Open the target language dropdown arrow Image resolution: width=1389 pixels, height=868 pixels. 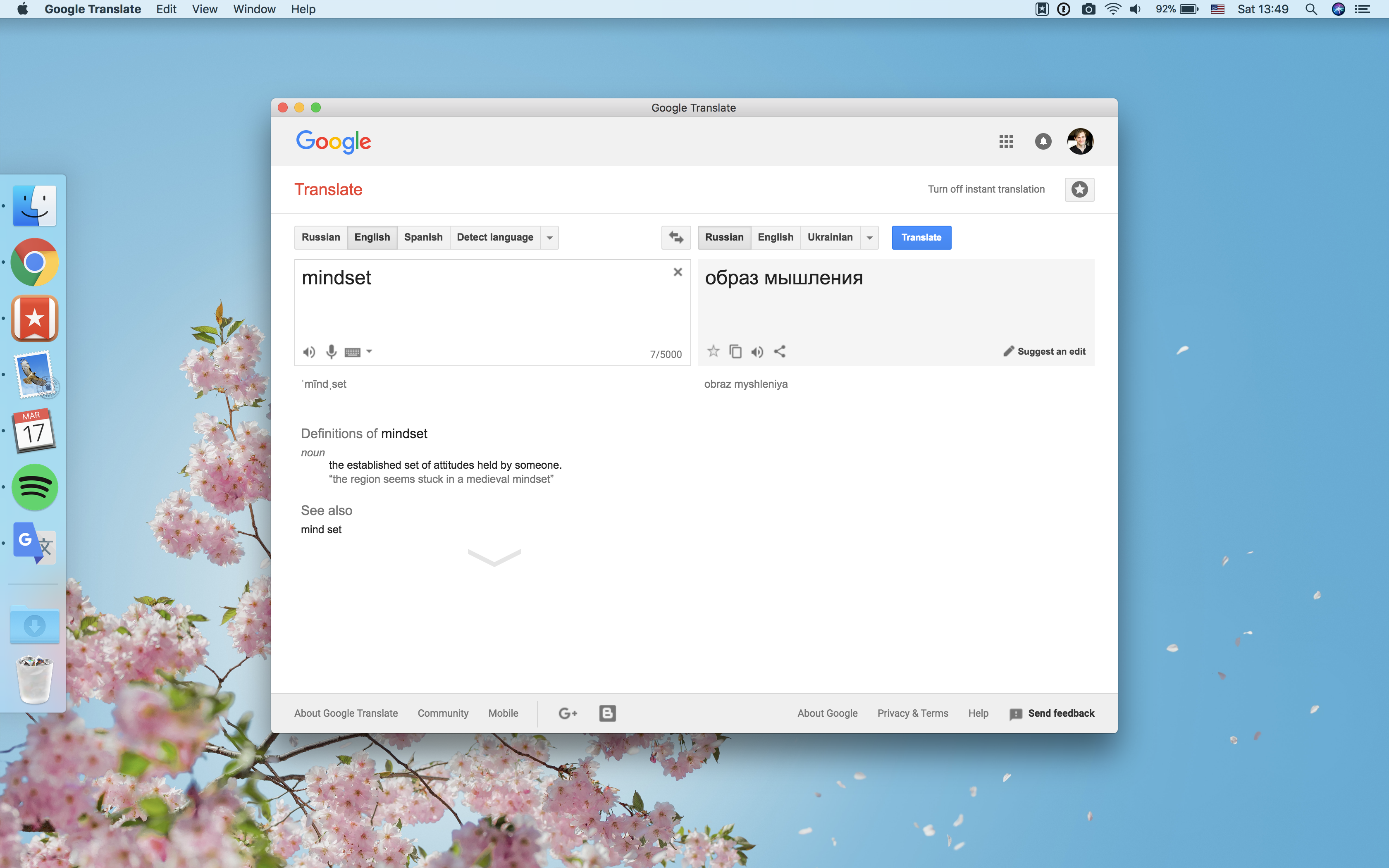coord(869,237)
